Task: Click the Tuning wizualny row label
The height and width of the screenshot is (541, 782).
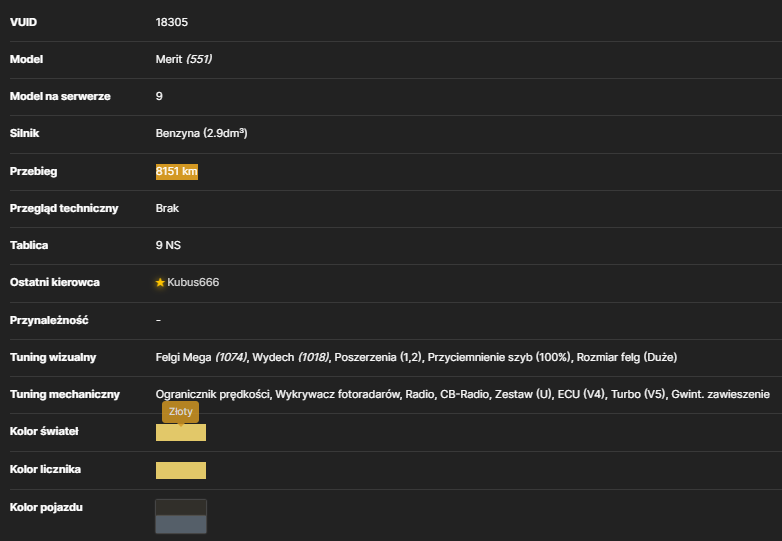Action: (53, 358)
